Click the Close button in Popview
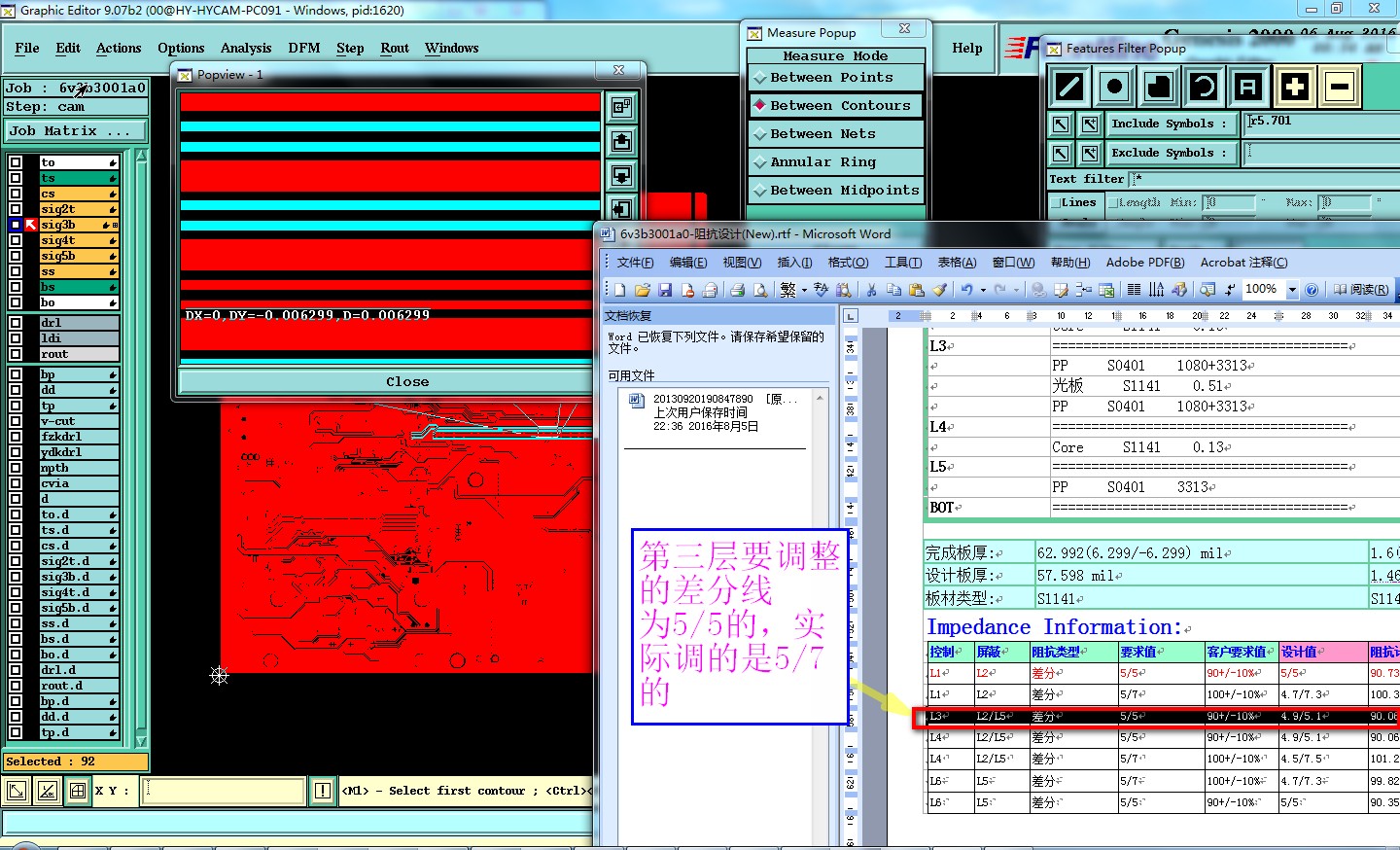 click(x=407, y=382)
